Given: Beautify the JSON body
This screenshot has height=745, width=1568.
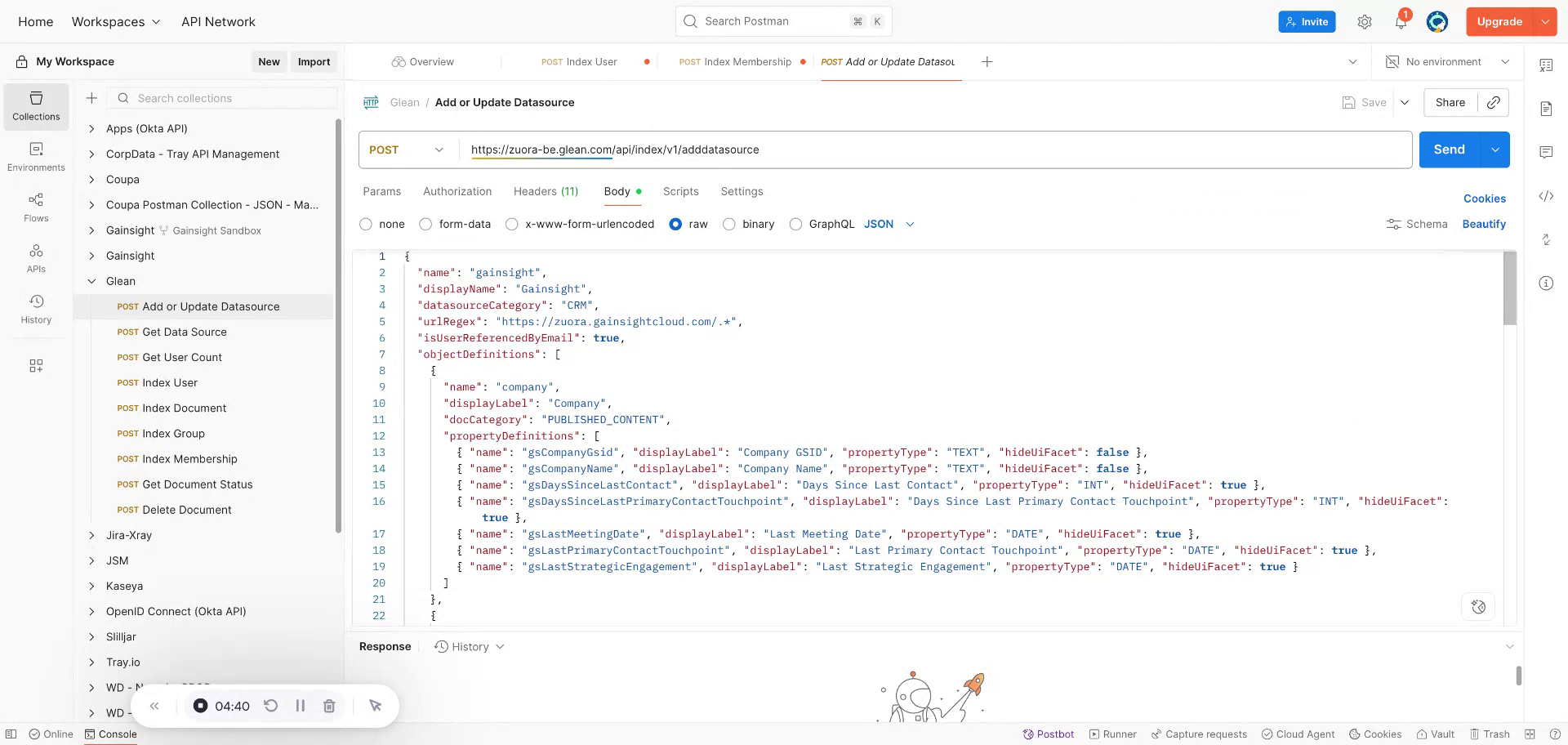Looking at the screenshot, I should pos(1484,224).
